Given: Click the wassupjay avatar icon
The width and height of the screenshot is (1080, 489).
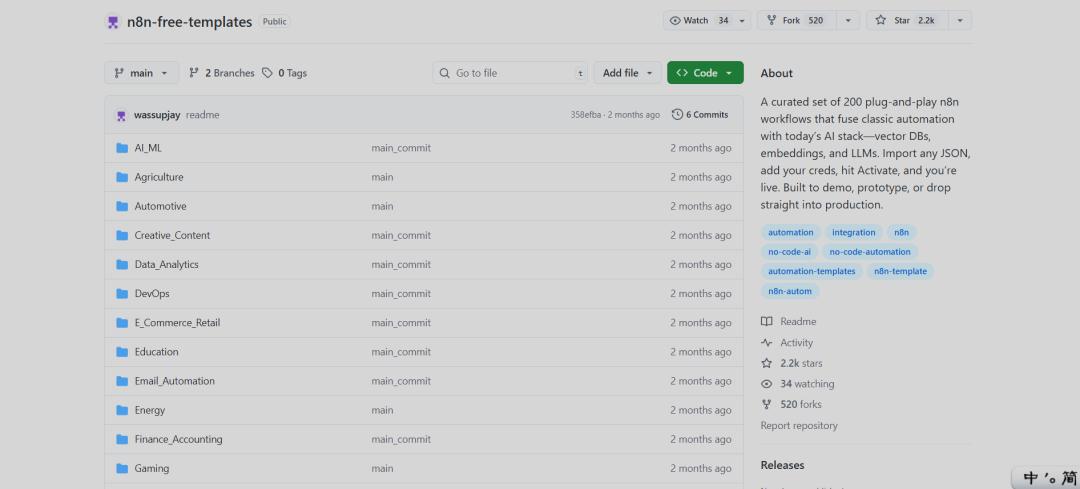Looking at the screenshot, I should pyautogui.click(x=121, y=115).
